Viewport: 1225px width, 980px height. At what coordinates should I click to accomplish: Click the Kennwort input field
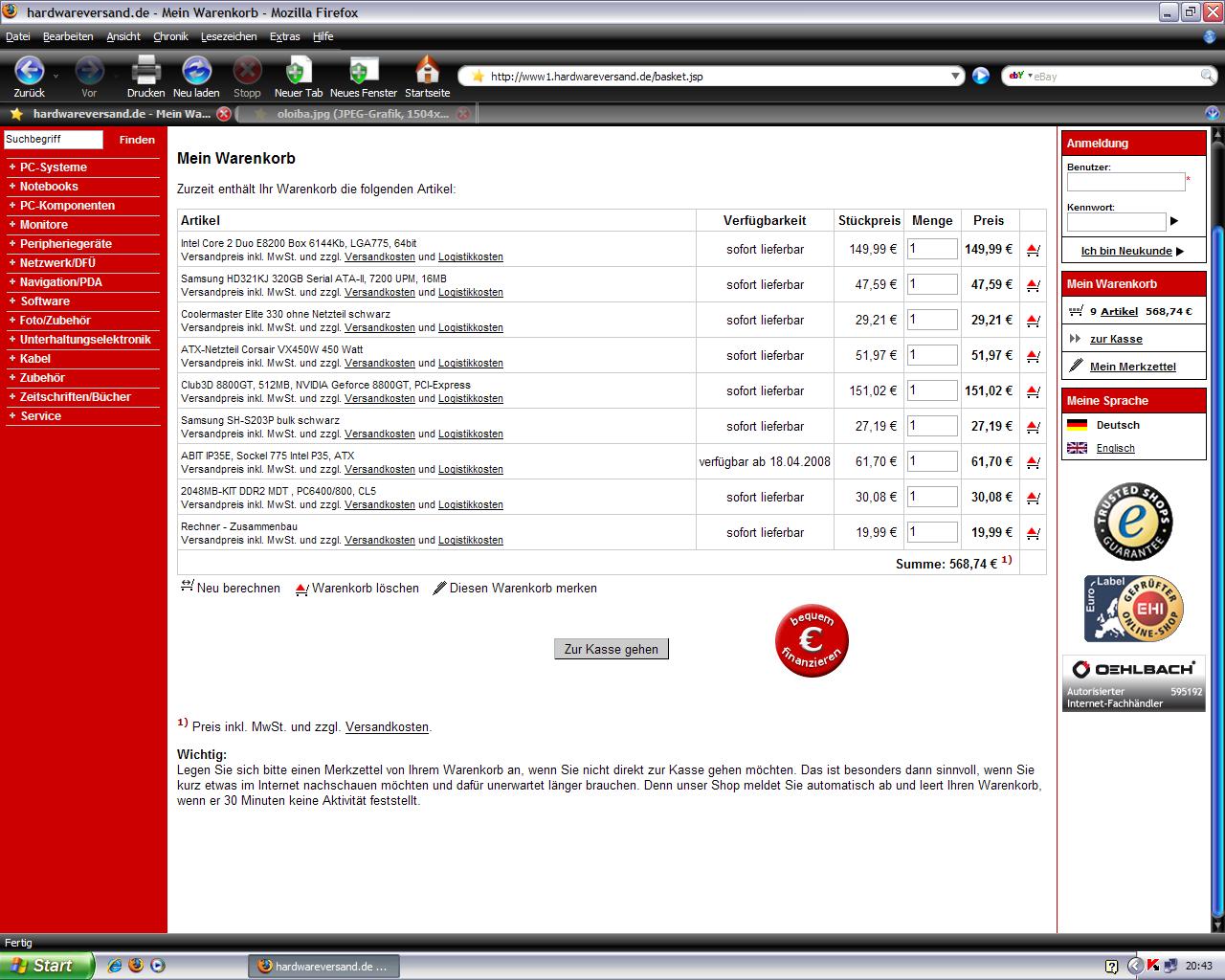1117,222
